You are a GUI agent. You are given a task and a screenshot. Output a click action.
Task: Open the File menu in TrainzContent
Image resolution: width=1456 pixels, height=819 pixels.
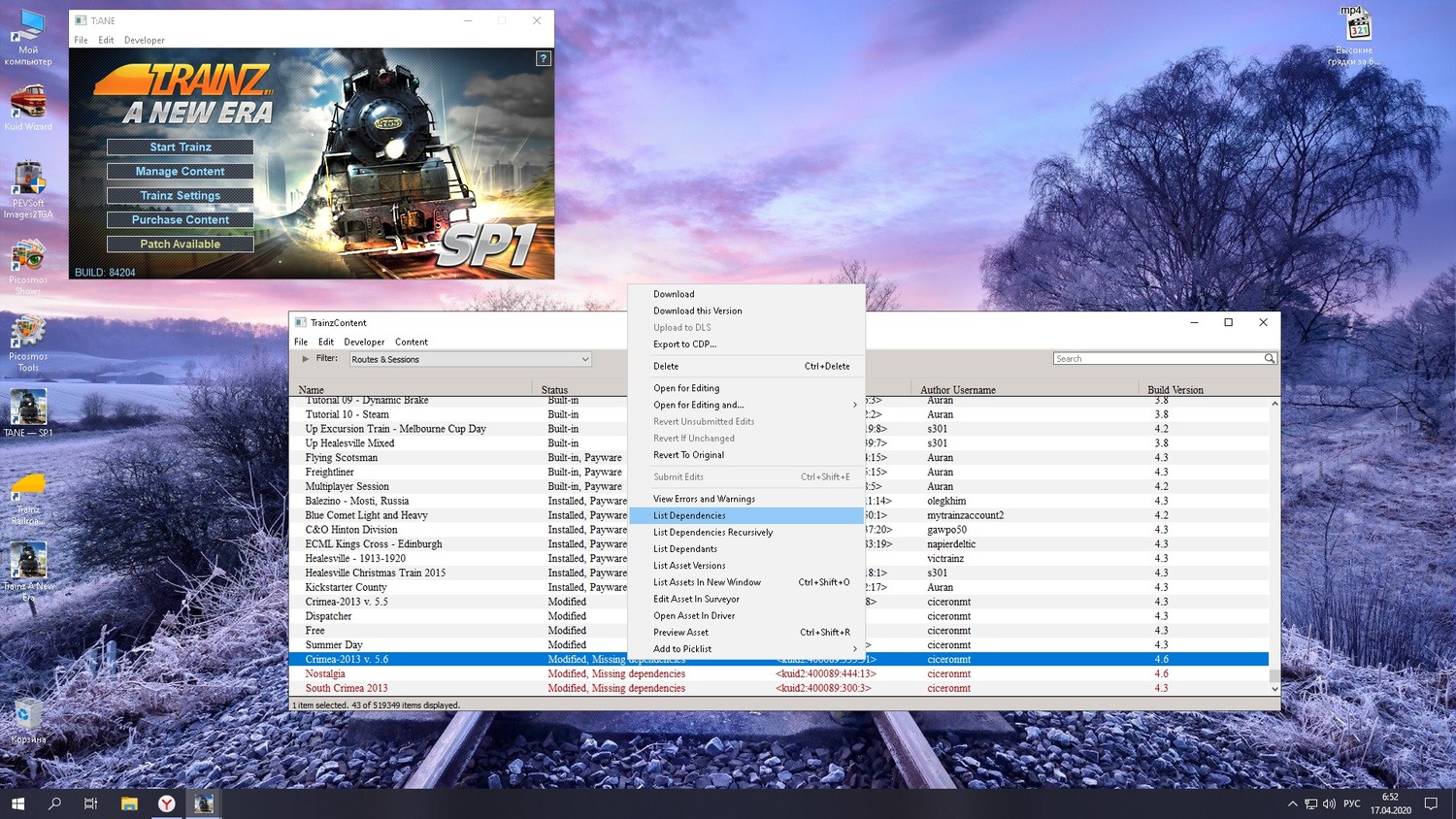coord(301,342)
